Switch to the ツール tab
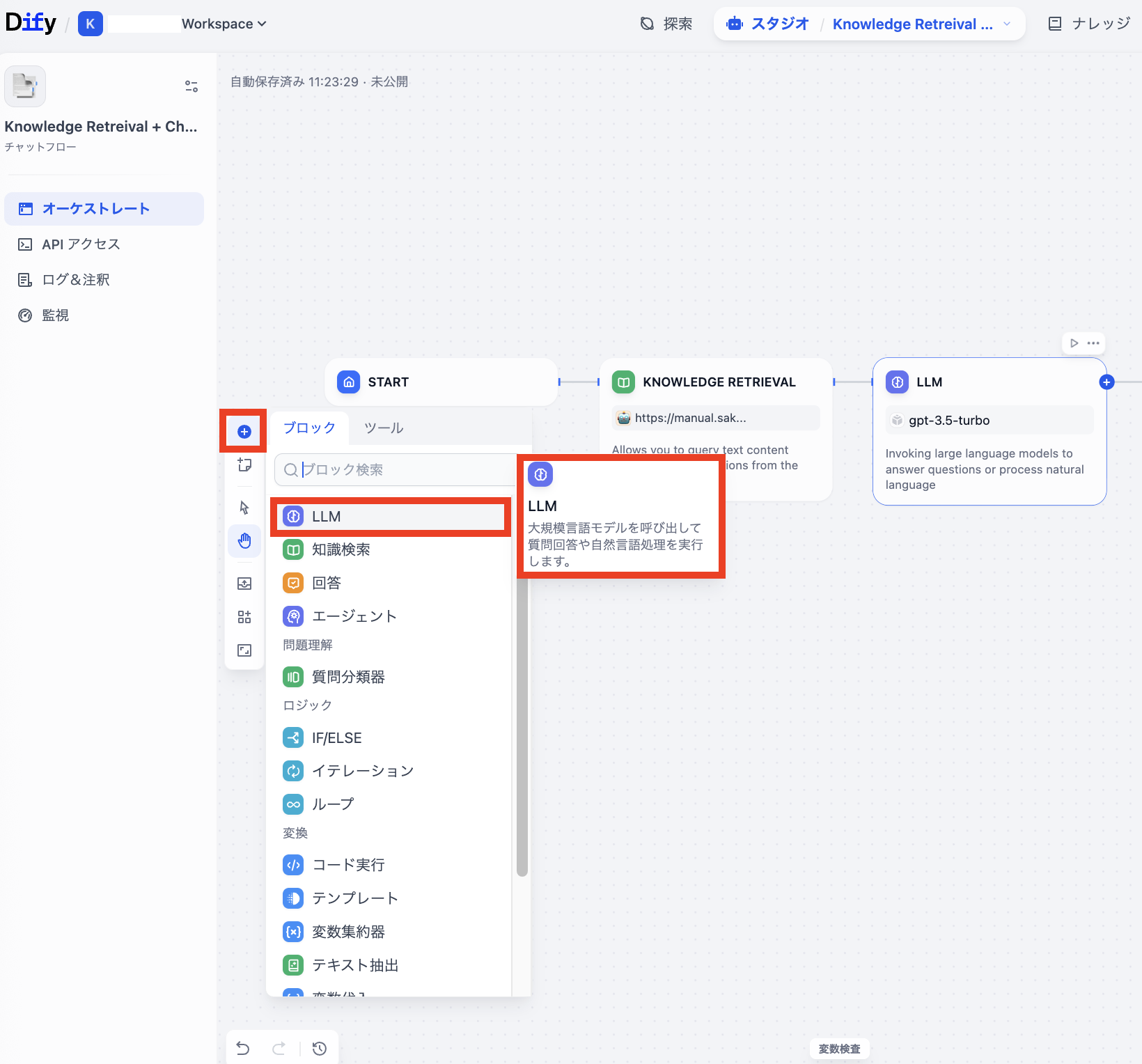 tap(384, 428)
